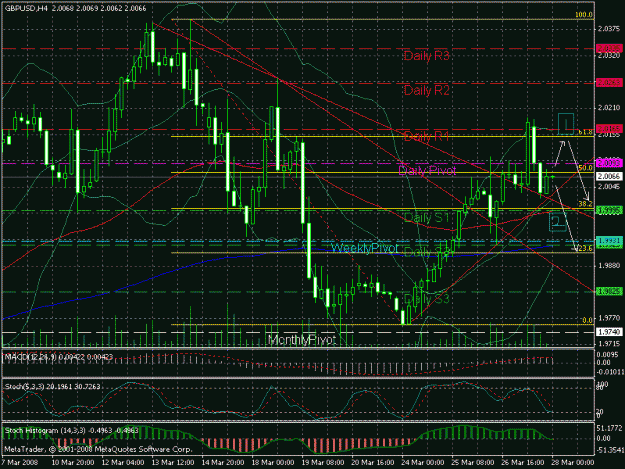625x469 pixels.
Task: Click the Fibonacci 0.0 level label
Action: [587, 320]
